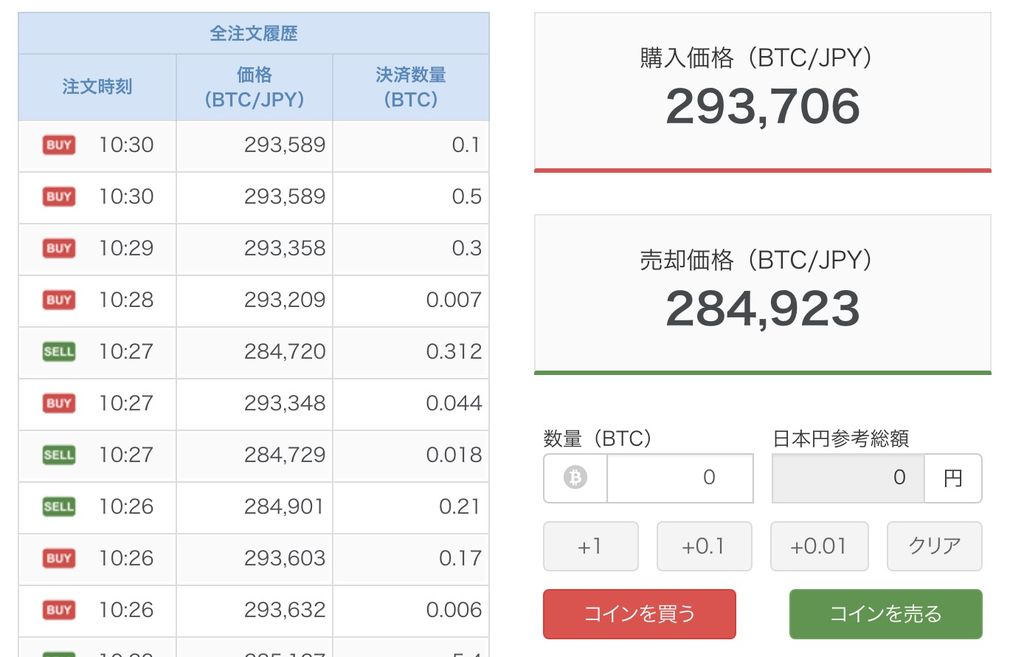This screenshot has height=657, width=1024.
Task: Click the SELL badge for 284,720
Action: [x=59, y=351]
